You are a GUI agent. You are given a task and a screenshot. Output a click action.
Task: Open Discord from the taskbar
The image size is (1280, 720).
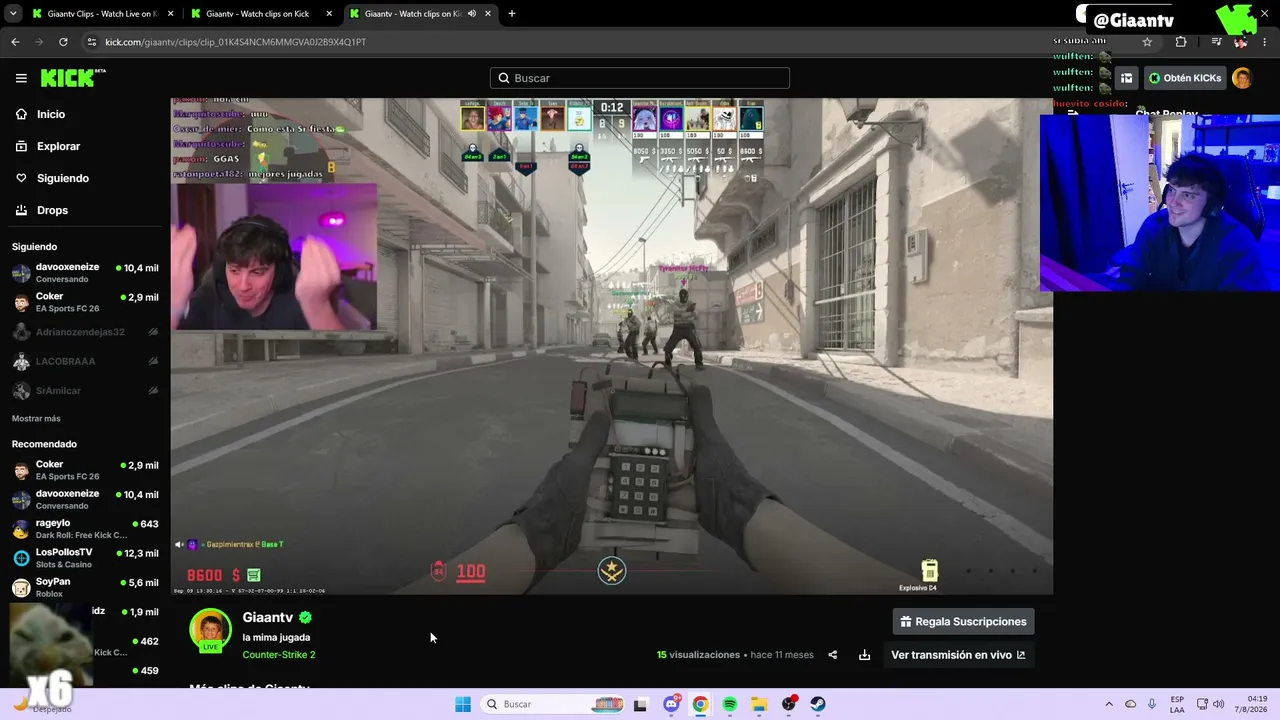pyautogui.click(x=671, y=704)
